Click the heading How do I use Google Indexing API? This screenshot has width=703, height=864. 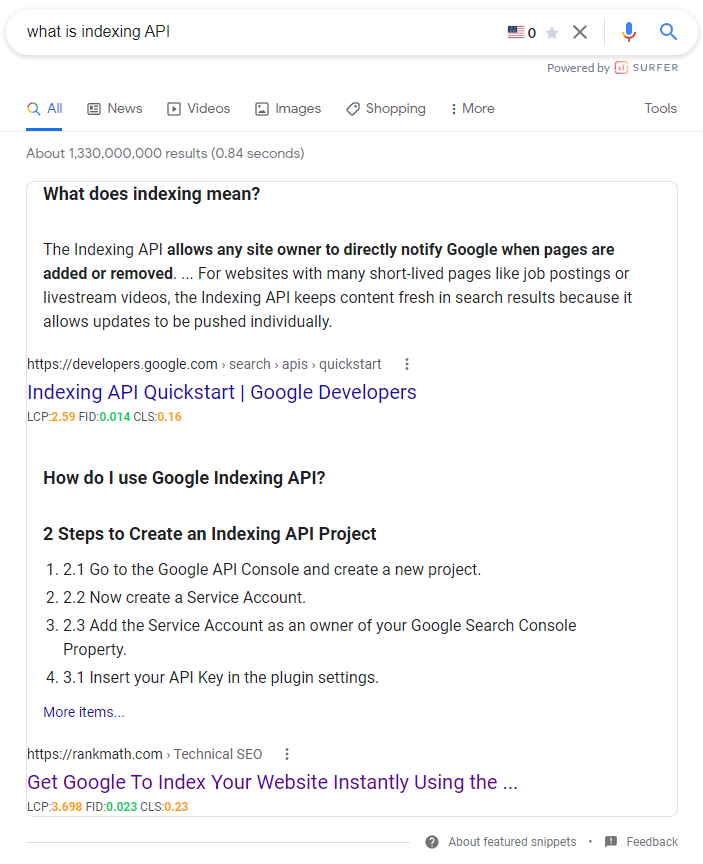pyautogui.click(x=184, y=478)
